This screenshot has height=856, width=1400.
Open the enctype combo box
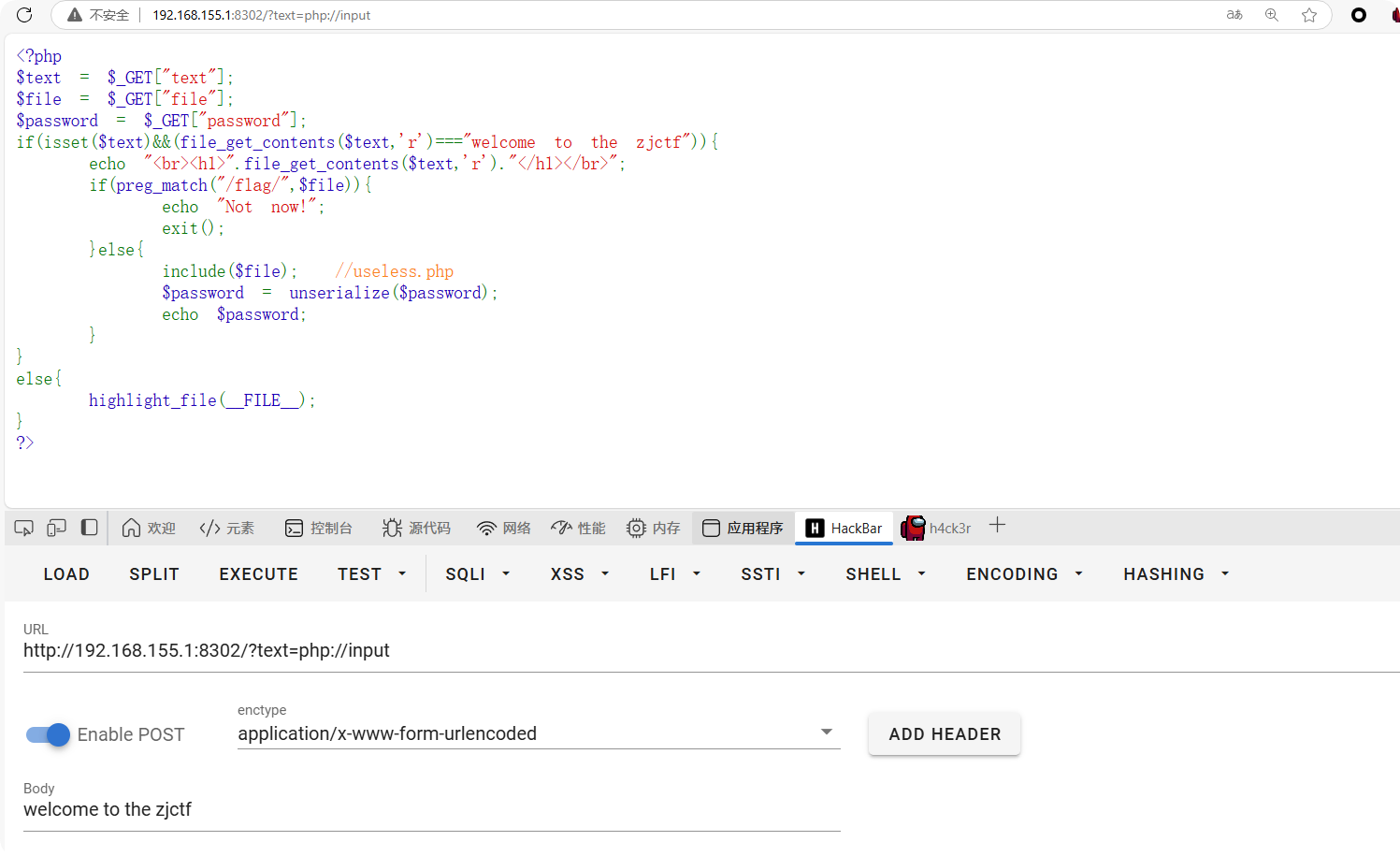coord(539,733)
